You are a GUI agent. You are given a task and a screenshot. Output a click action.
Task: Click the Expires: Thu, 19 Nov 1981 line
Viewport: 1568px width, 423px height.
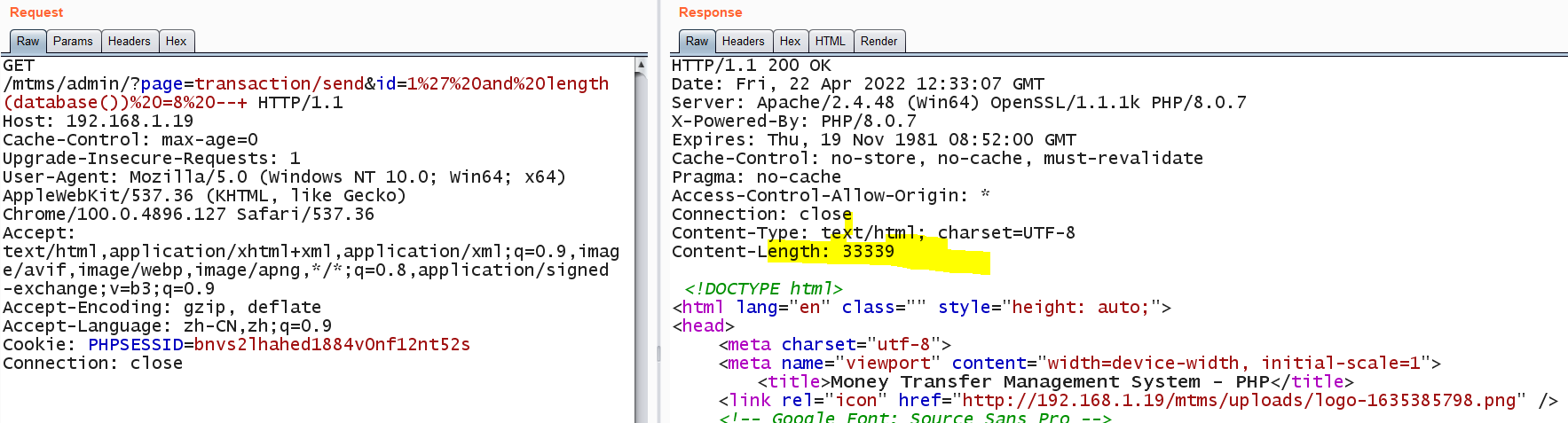[874, 140]
